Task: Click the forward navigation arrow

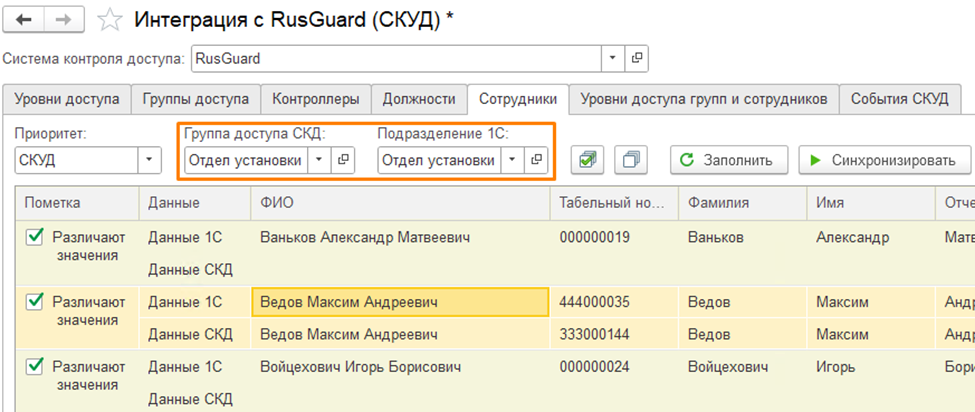Action: (x=62, y=20)
